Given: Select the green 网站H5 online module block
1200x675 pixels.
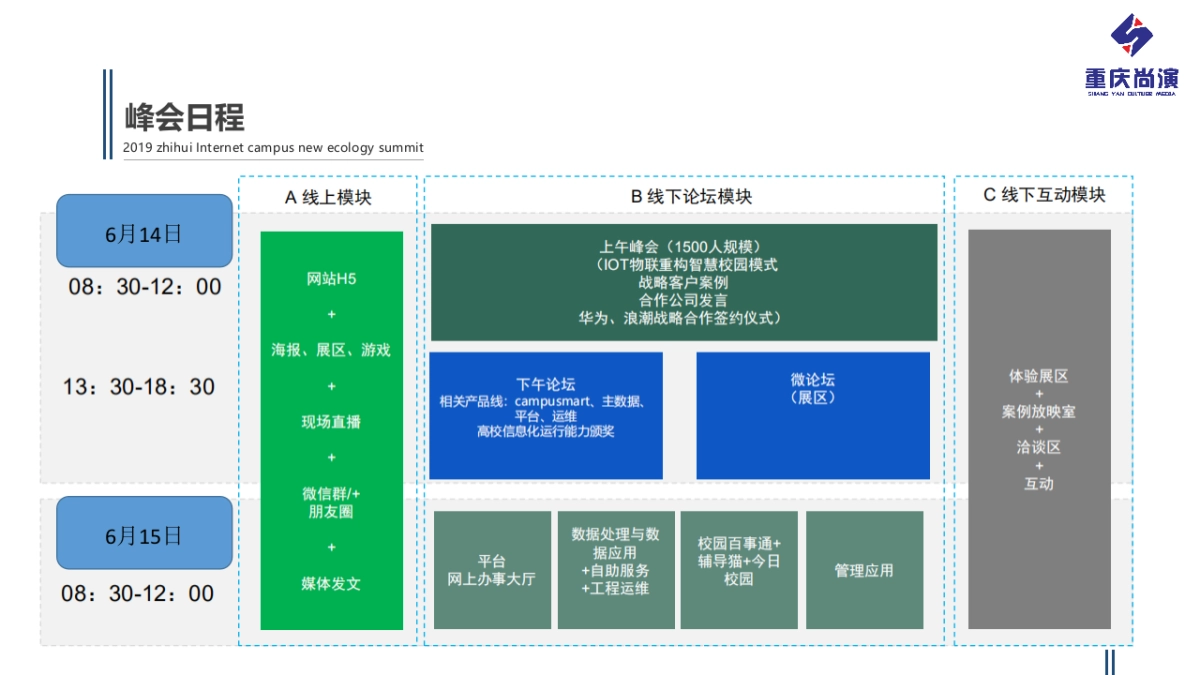Looking at the screenshot, I should [x=331, y=430].
